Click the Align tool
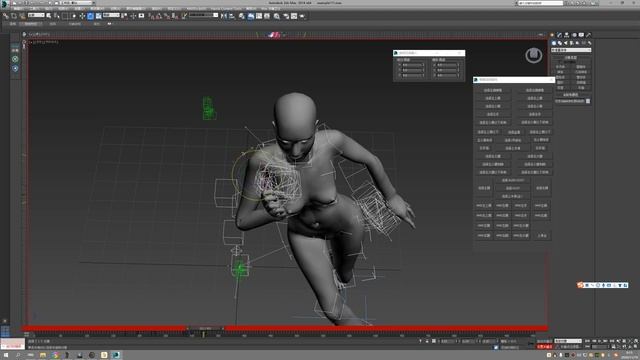Screen dimensions: 640x360 click(232, 16)
